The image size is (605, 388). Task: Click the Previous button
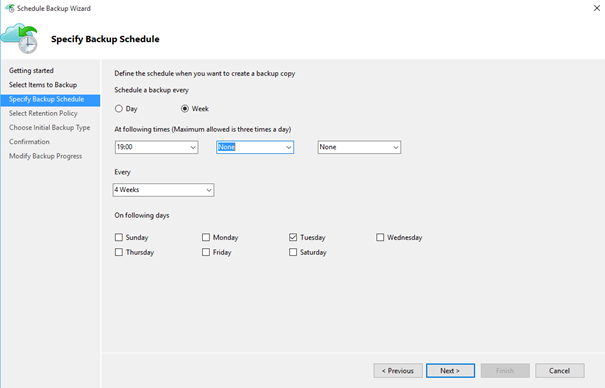pyautogui.click(x=398, y=371)
